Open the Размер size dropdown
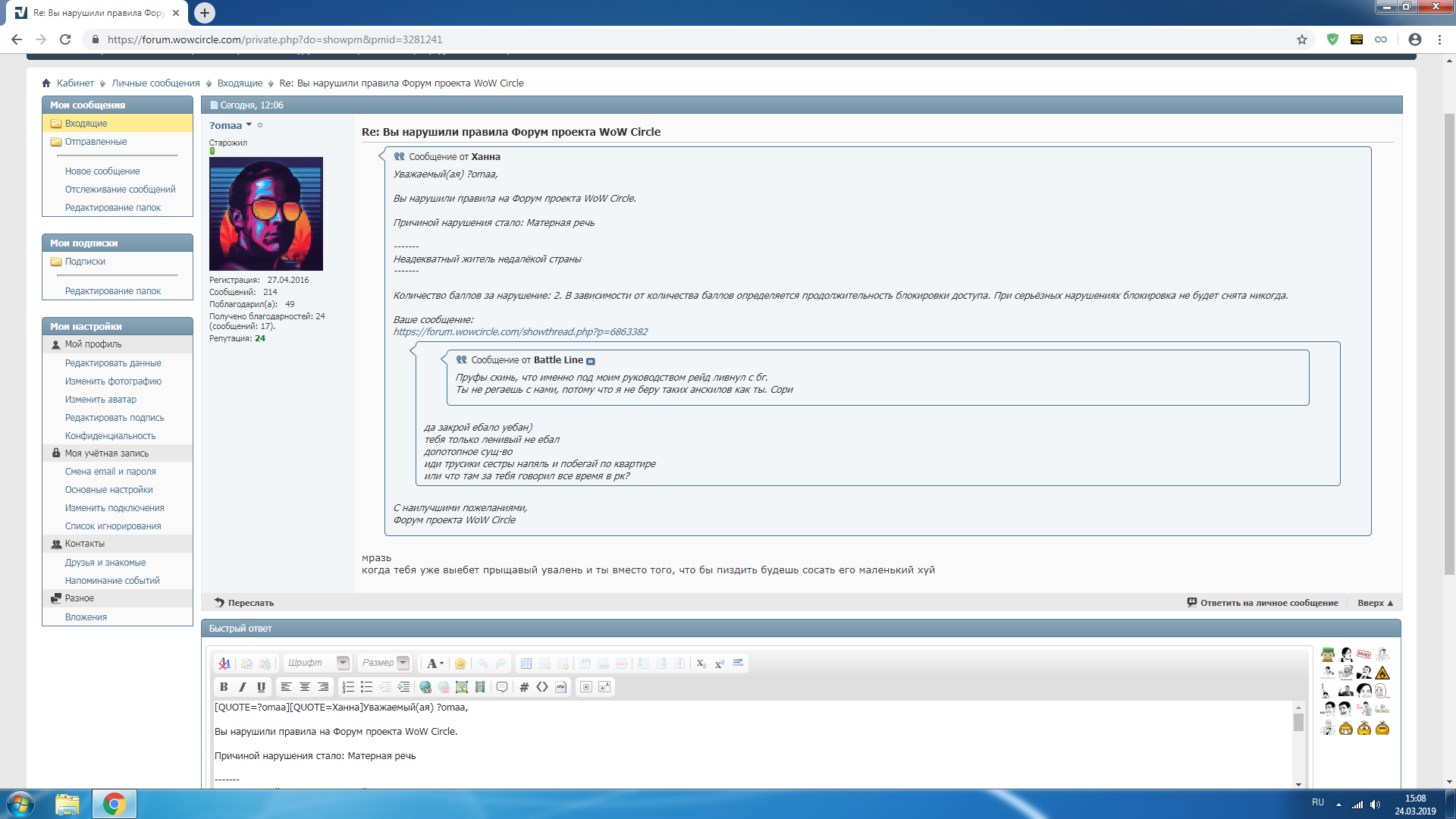Screen dimensions: 1456x819 coord(403,663)
